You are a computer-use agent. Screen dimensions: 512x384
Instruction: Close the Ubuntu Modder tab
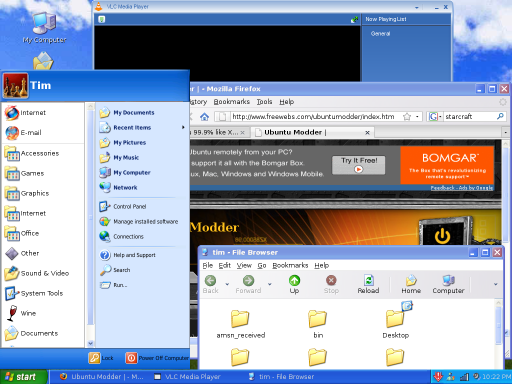pos(367,133)
